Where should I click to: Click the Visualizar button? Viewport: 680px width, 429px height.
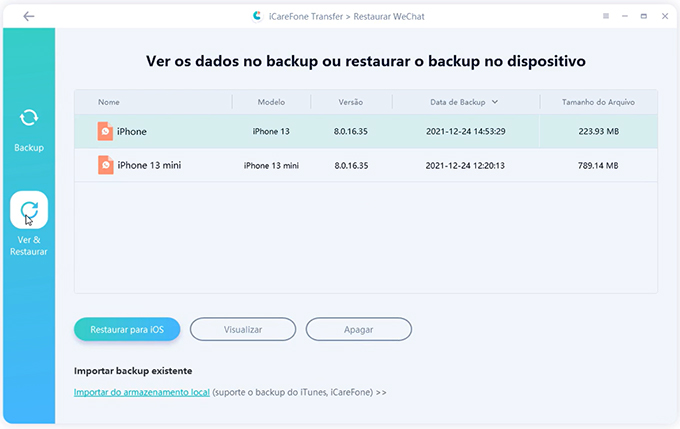click(243, 329)
